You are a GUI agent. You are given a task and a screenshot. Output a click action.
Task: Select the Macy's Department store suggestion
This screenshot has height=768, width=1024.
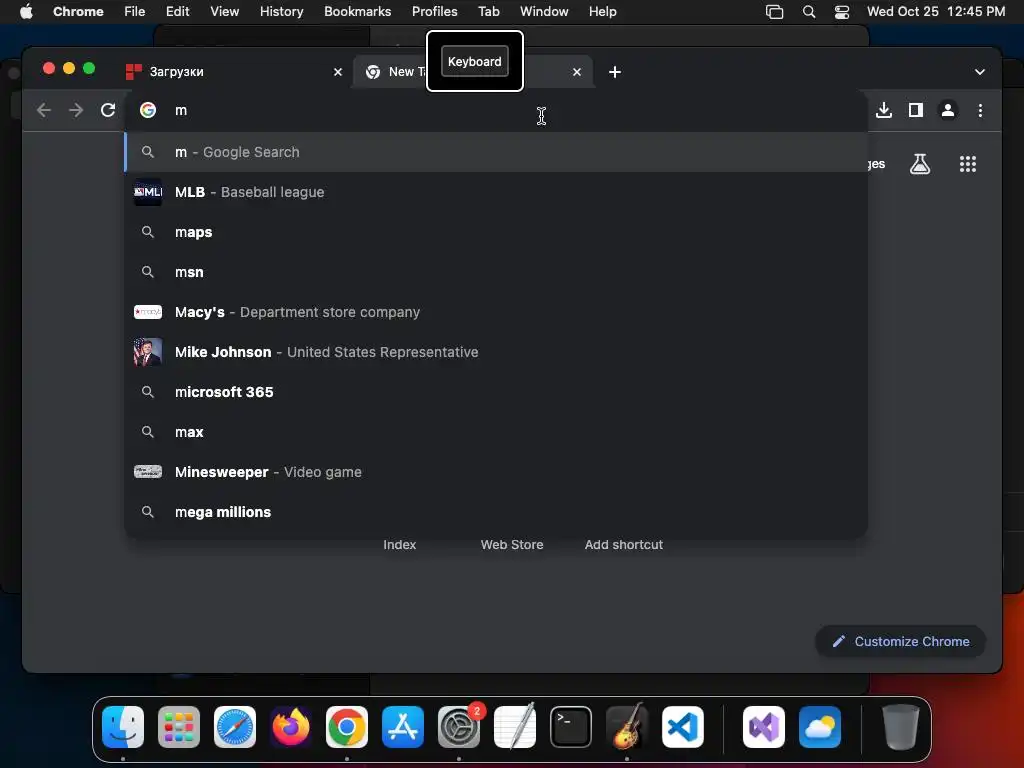pyautogui.click(x=496, y=312)
